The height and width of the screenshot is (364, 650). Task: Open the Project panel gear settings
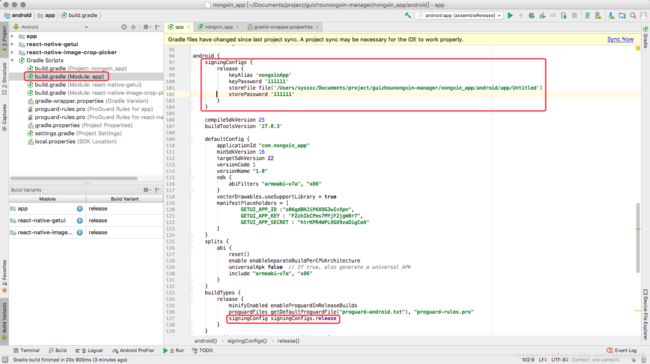point(146,27)
